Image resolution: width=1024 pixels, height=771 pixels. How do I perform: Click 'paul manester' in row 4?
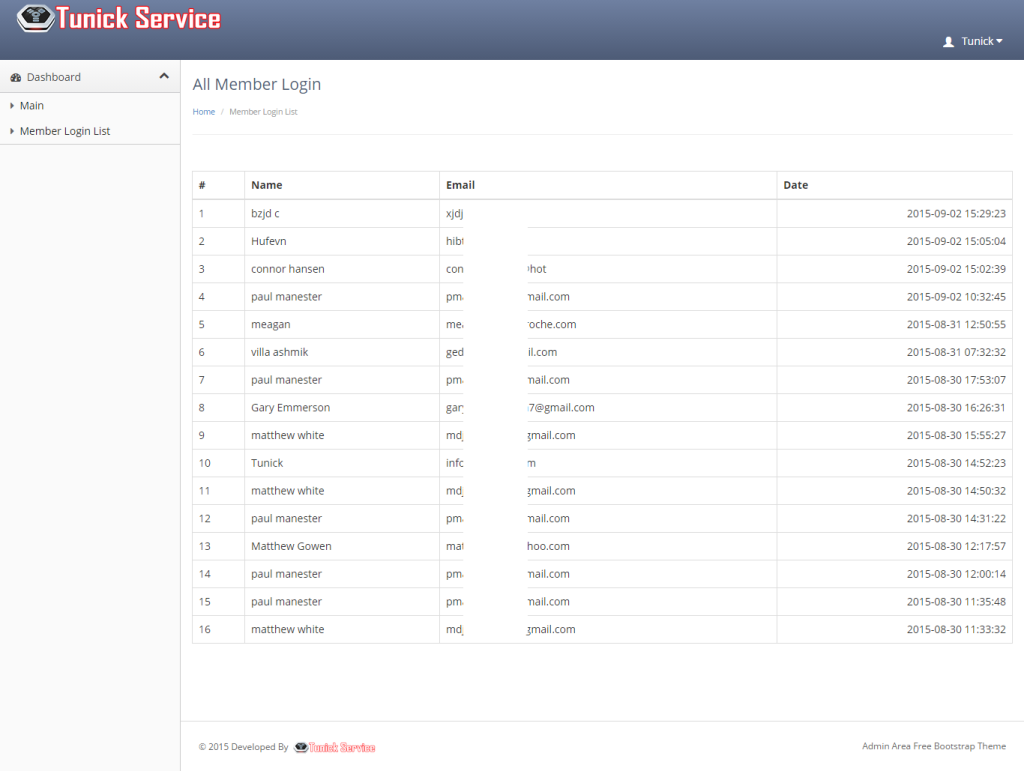point(287,297)
